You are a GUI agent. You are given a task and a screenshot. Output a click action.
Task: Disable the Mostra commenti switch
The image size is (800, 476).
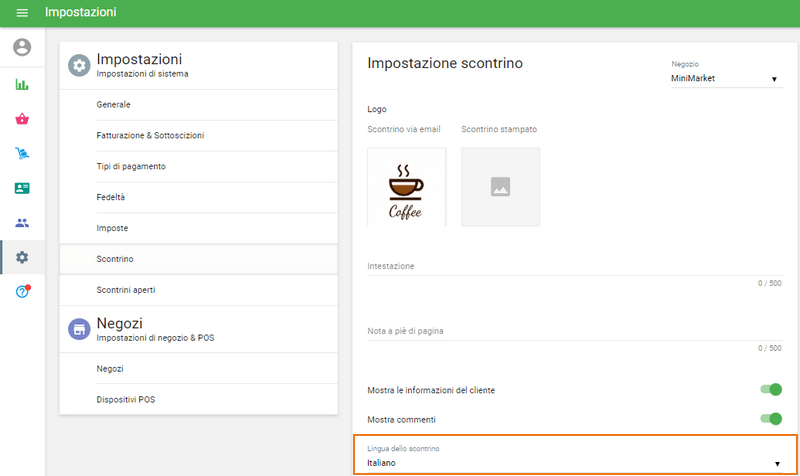[769, 419]
